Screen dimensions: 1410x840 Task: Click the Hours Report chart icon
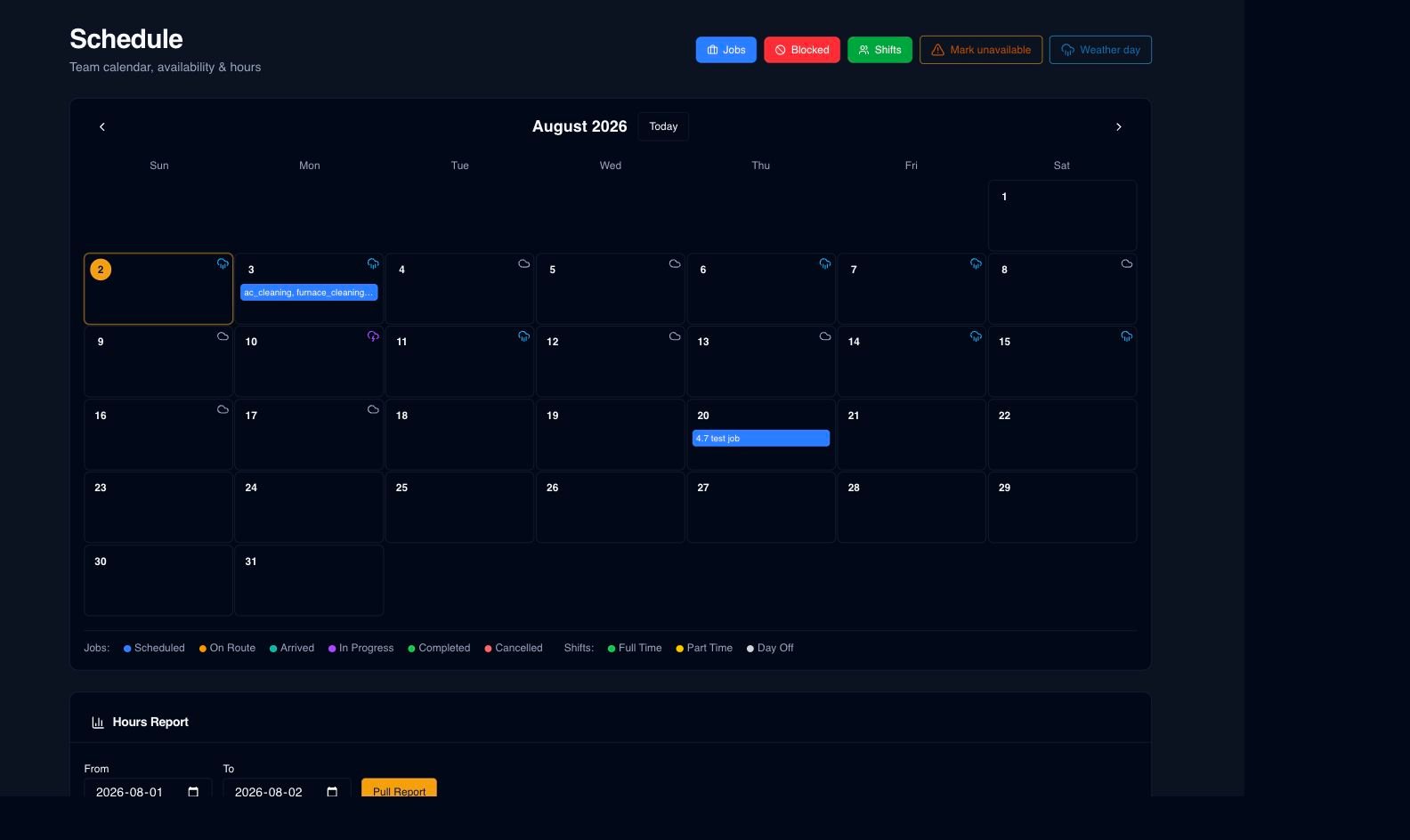(x=98, y=723)
